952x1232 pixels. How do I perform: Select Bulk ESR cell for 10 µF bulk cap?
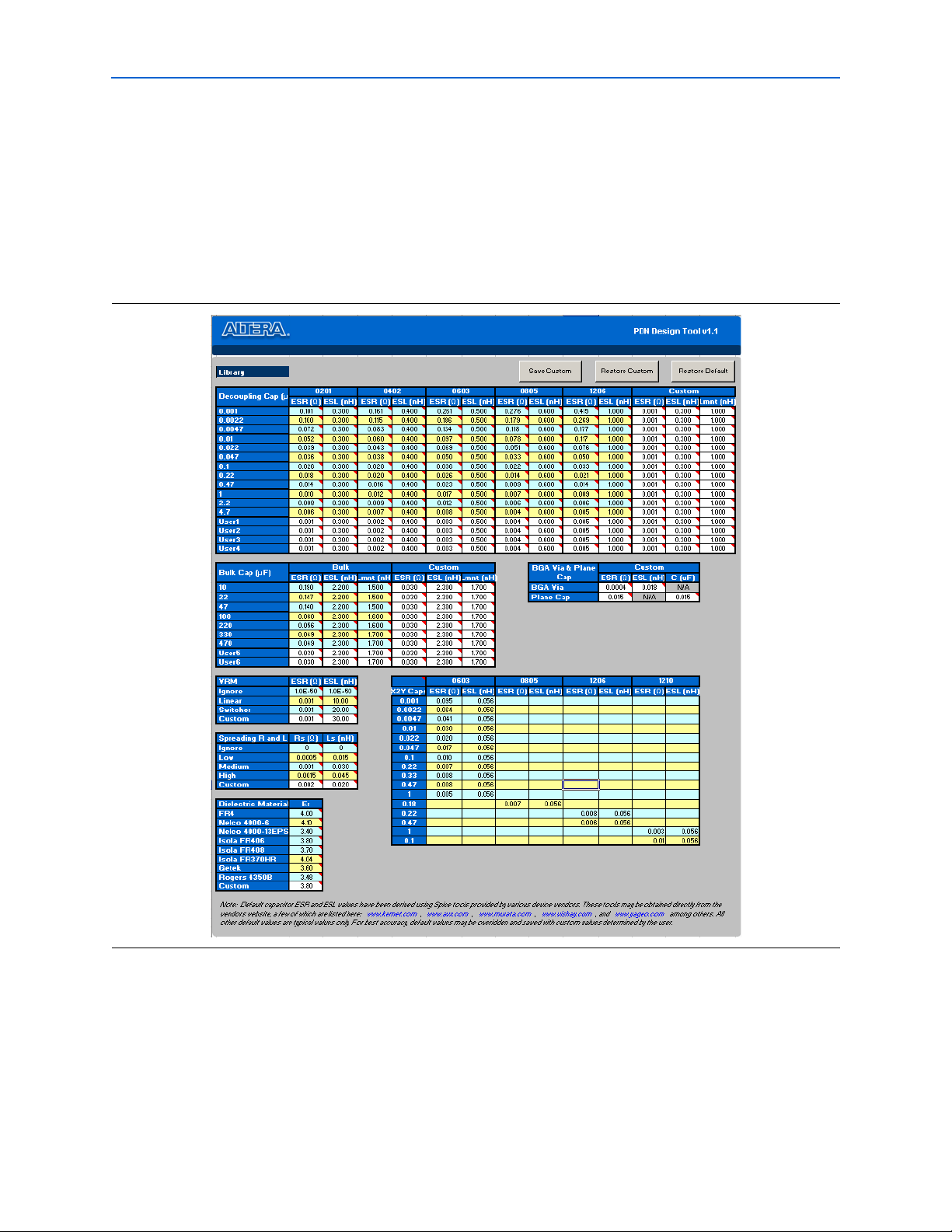click(x=305, y=588)
